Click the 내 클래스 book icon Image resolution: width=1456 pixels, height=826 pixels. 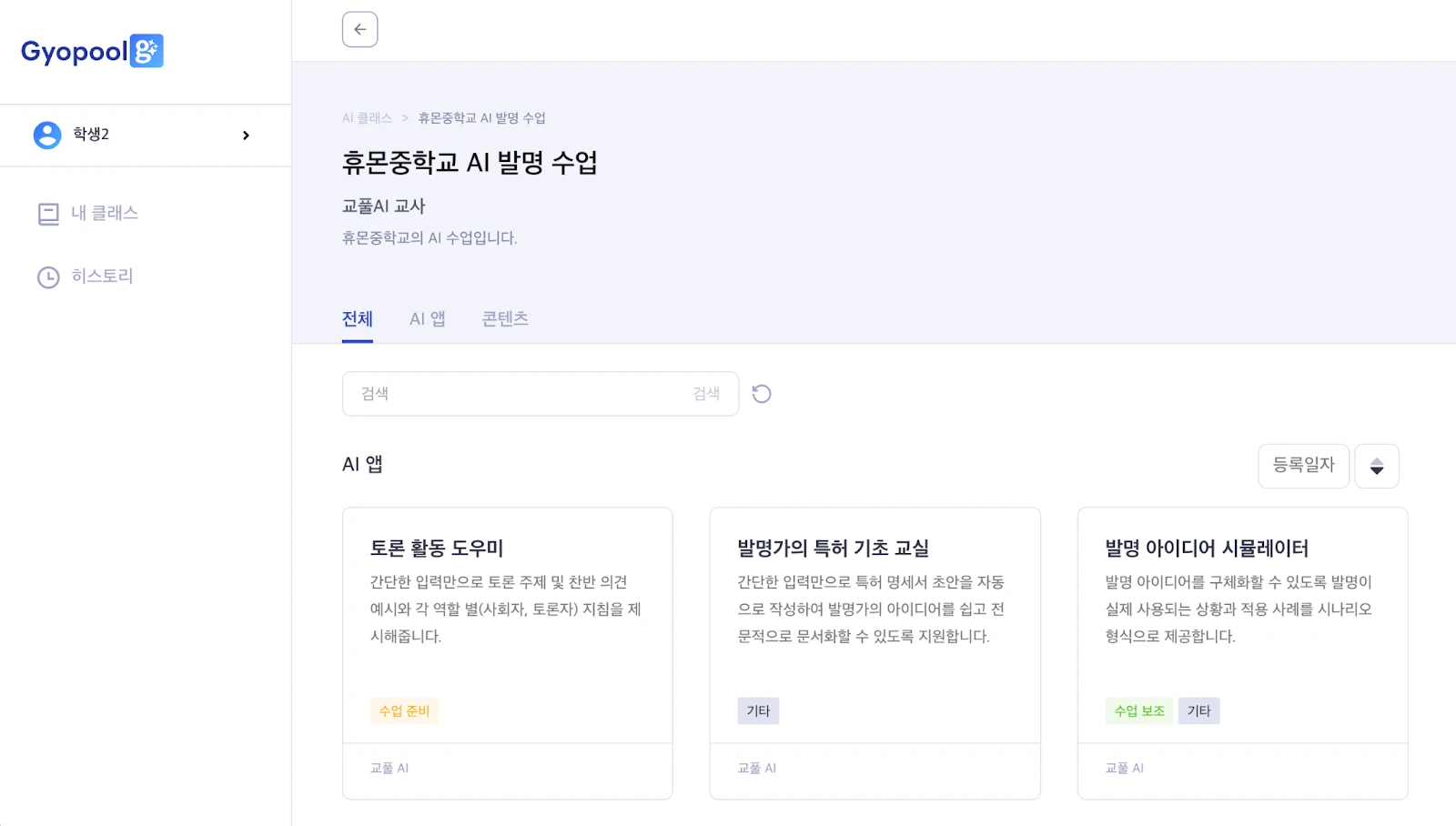(x=48, y=214)
